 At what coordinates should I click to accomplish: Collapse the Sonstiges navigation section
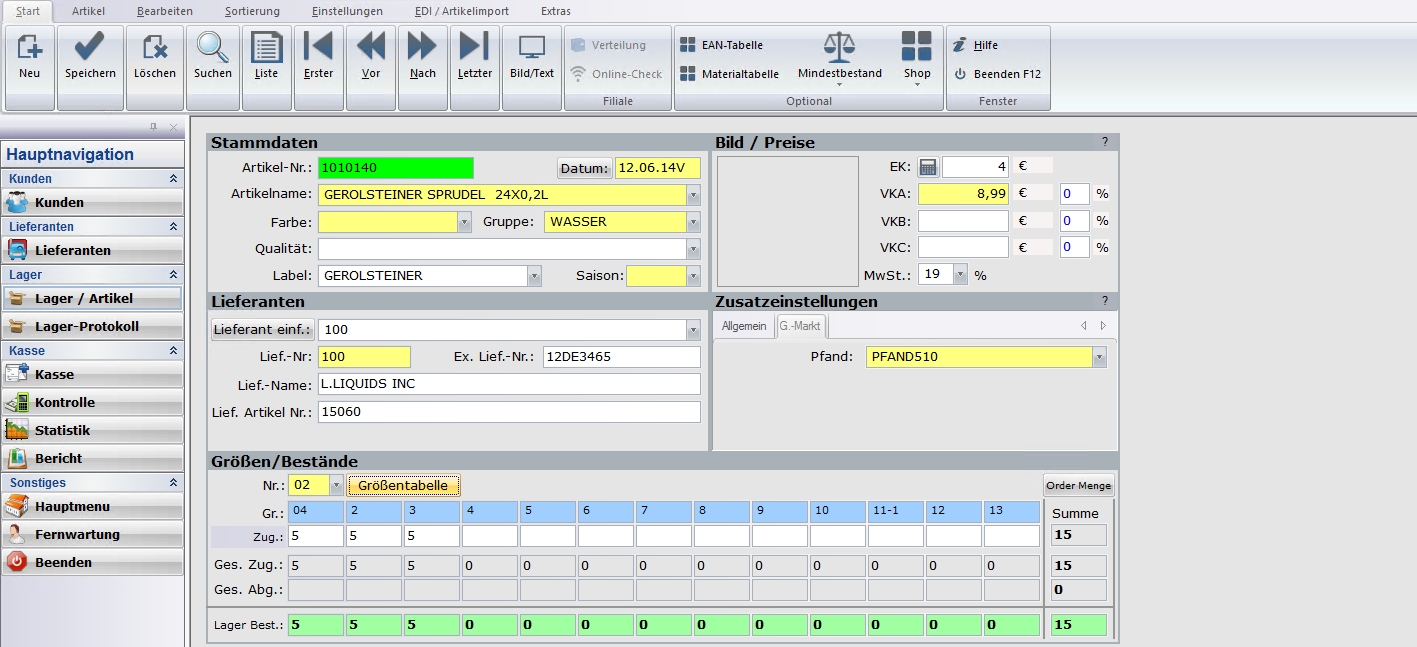(173, 483)
